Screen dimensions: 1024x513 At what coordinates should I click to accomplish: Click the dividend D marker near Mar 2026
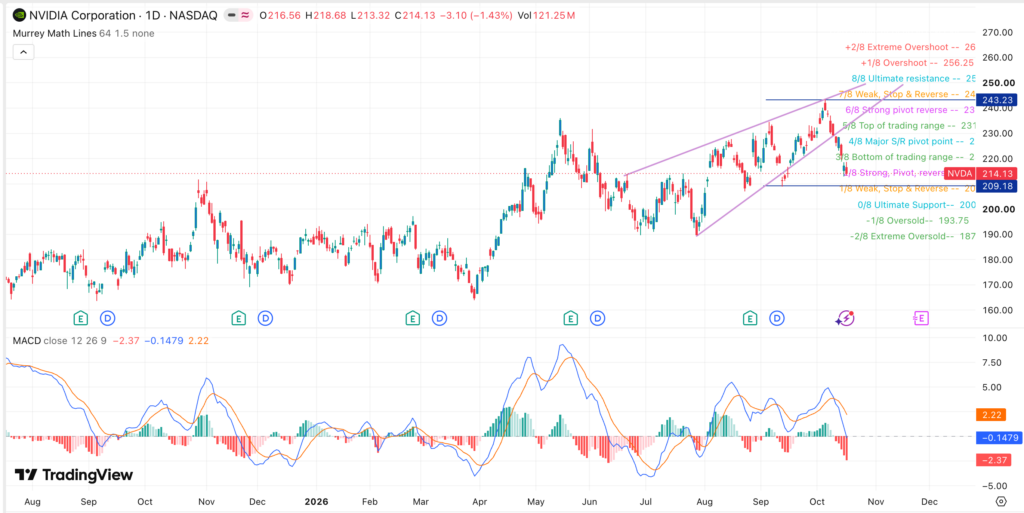tap(440, 319)
